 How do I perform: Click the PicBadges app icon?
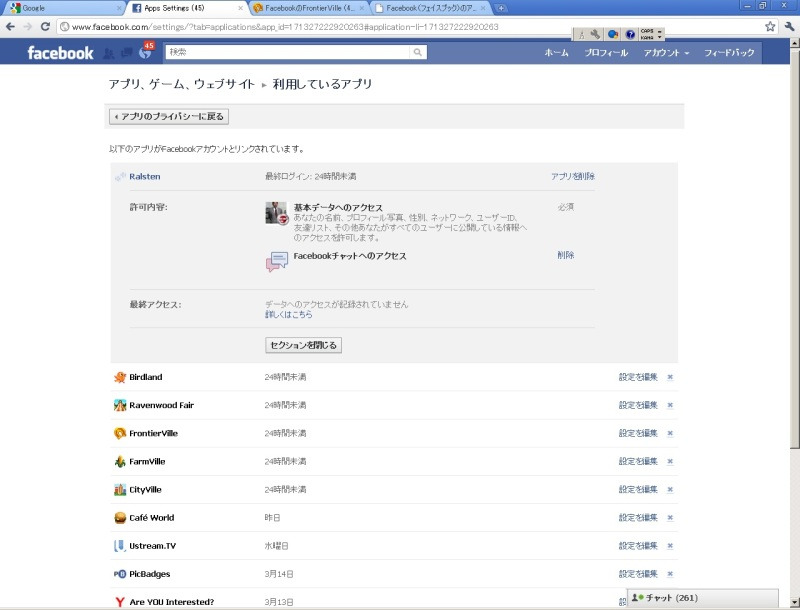click(x=120, y=574)
